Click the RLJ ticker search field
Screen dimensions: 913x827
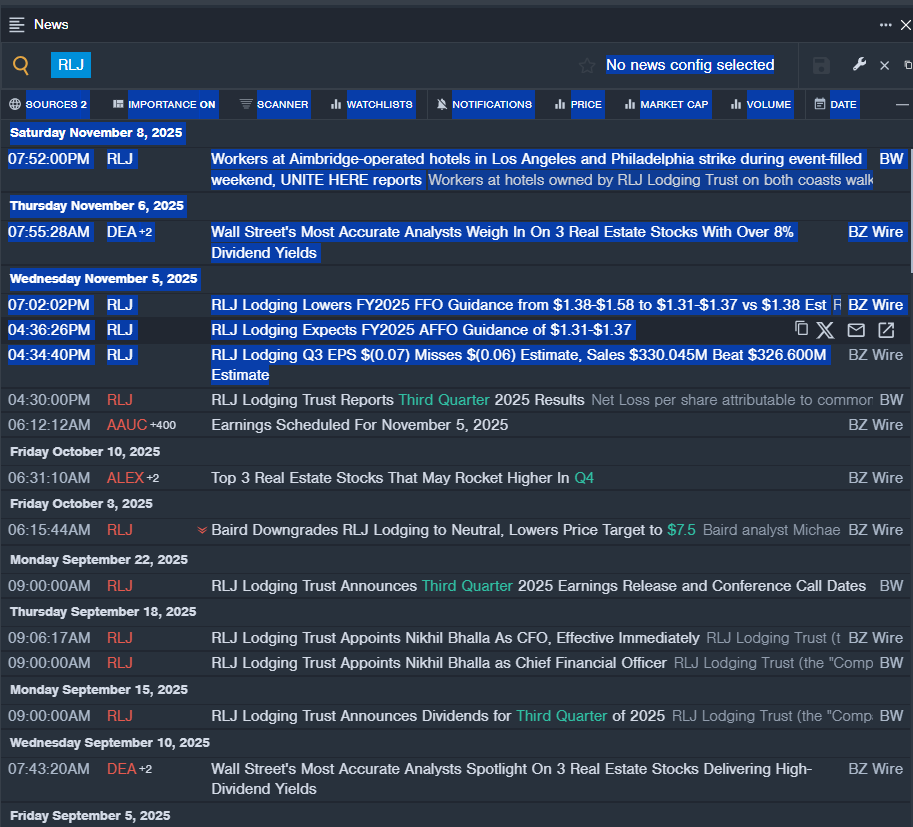pos(71,66)
